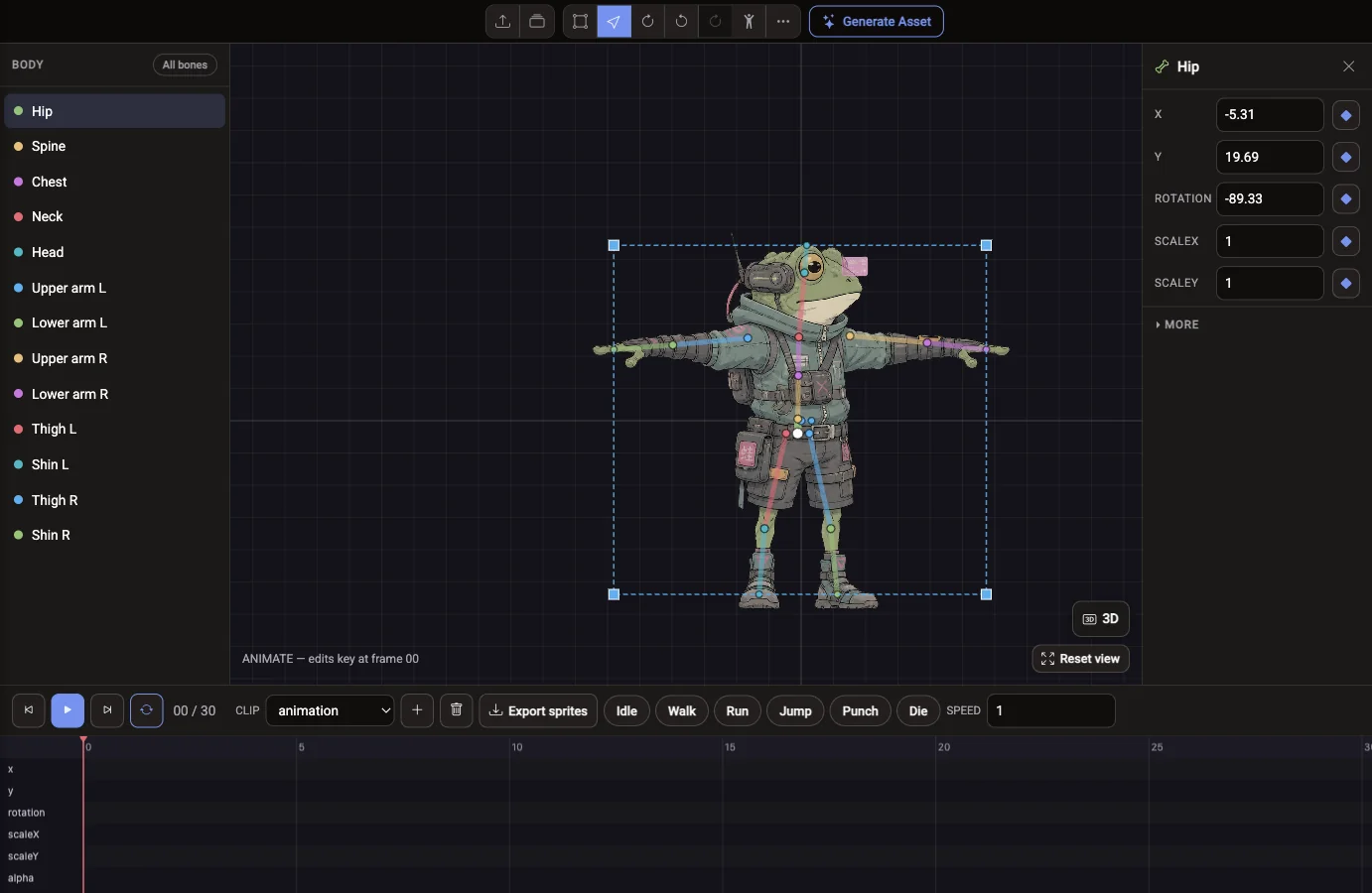The image size is (1372, 893).
Task: Apply the Punch animation preset
Action: (861, 710)
